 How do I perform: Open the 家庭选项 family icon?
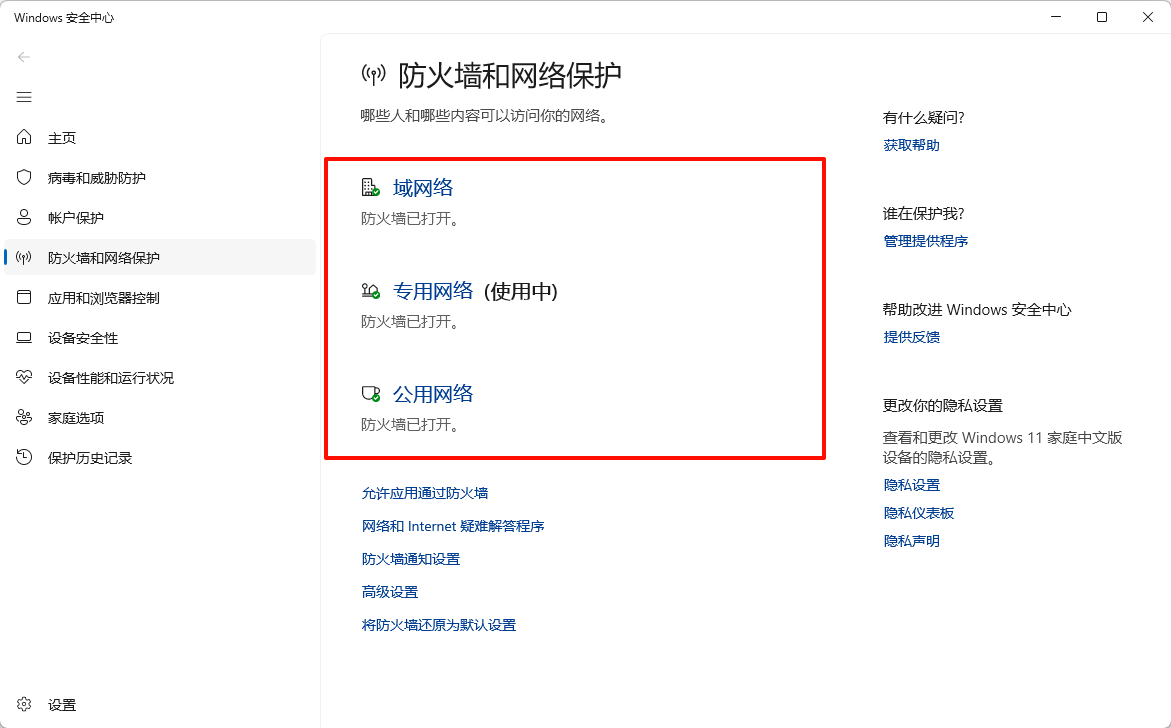point(23,417)
